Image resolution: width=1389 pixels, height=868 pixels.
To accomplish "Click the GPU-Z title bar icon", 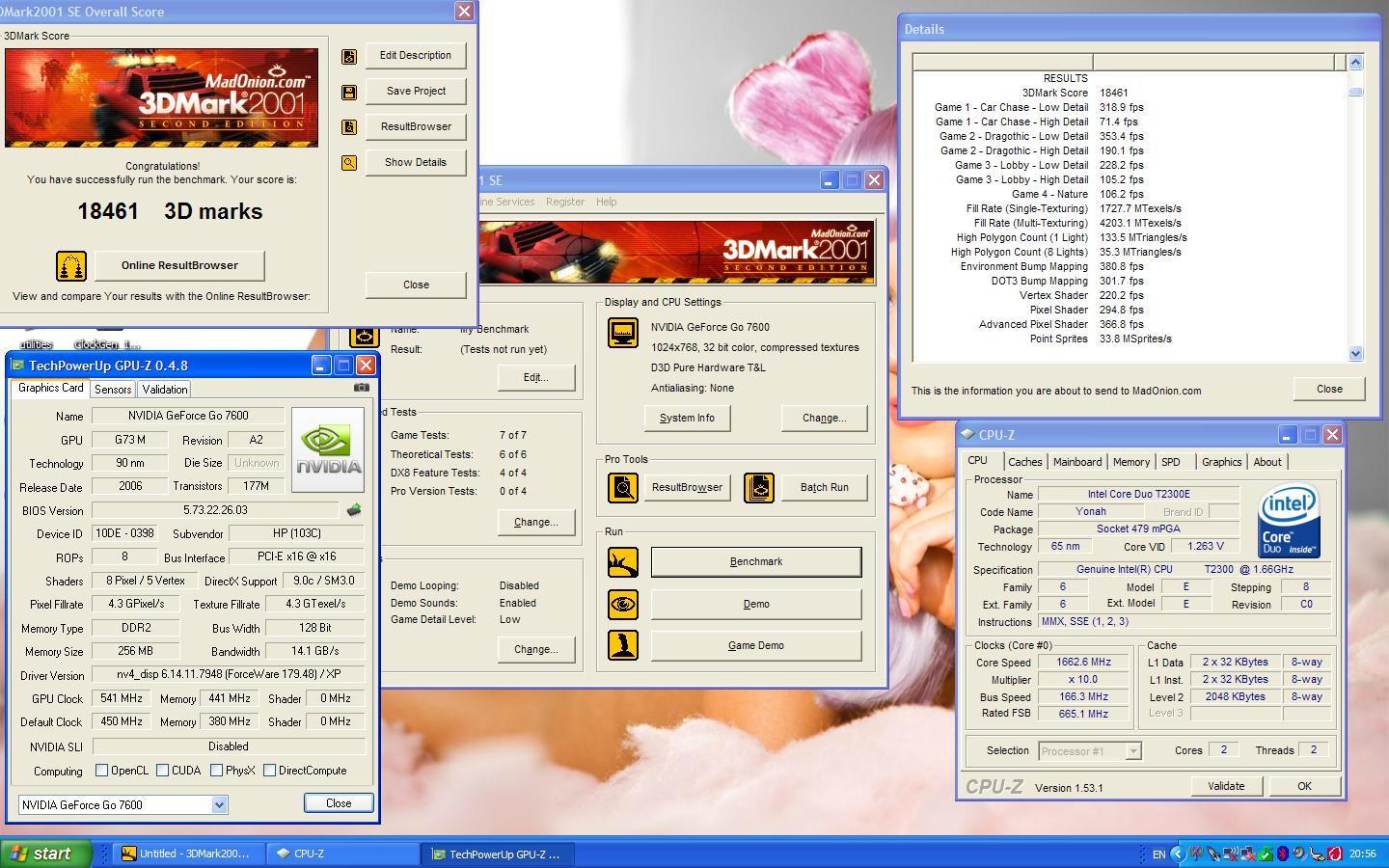I will 16,366.
